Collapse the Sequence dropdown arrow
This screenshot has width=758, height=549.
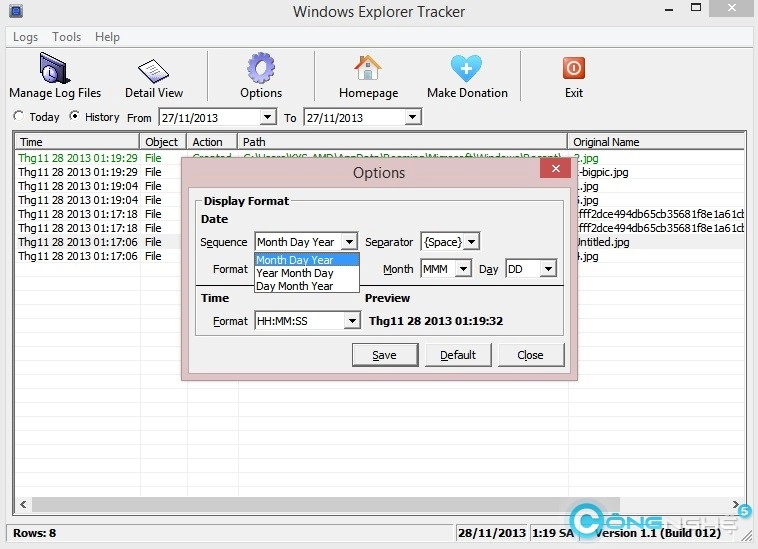coord(349,242)
